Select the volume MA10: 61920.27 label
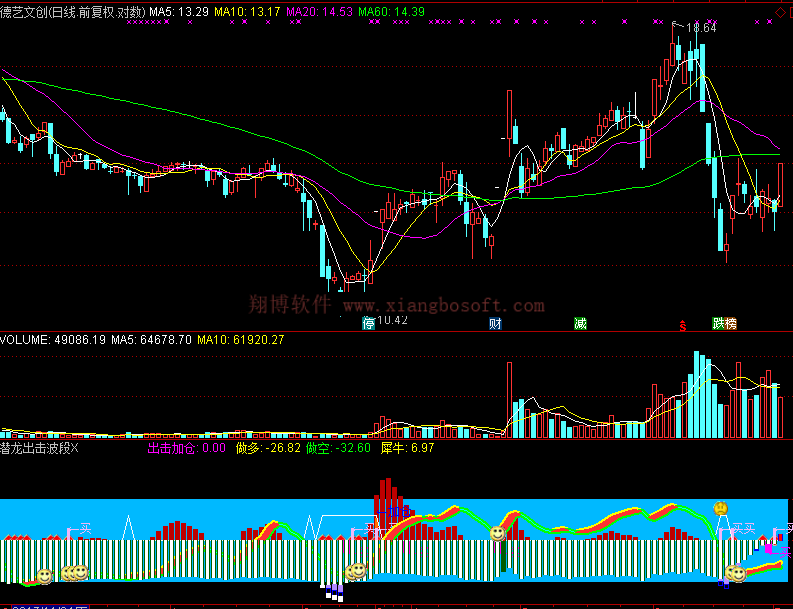This screenshot has height=609, width=793. click(x=241, y=339)
